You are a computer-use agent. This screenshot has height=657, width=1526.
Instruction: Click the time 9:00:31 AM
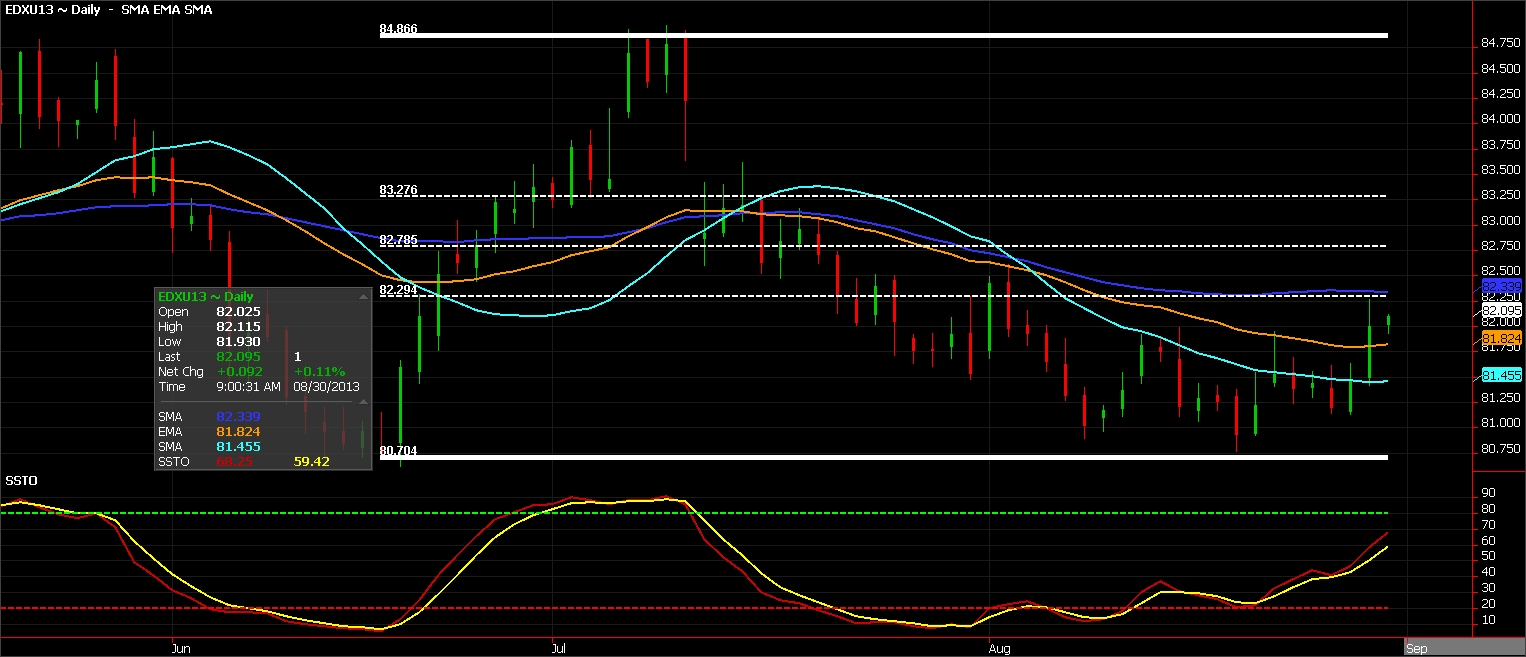click(x=249, y=386)
